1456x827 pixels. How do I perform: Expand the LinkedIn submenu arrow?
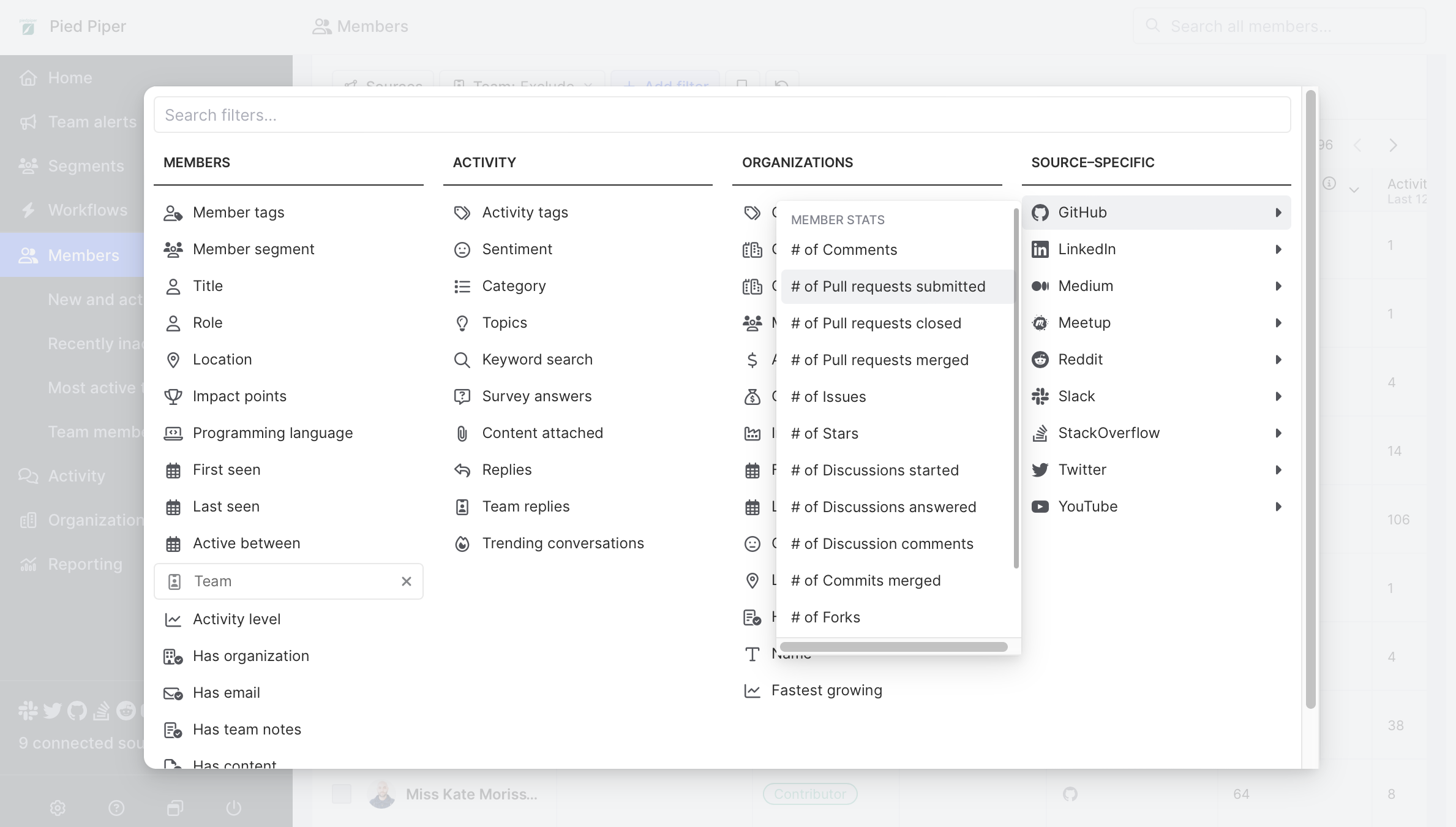pos(1278,249)
